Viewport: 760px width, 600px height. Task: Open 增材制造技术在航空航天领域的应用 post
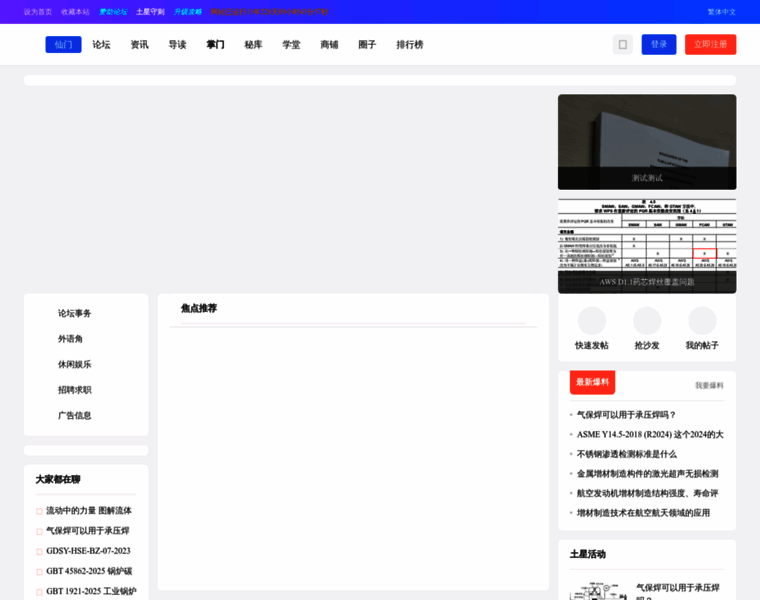coord(643,513)
